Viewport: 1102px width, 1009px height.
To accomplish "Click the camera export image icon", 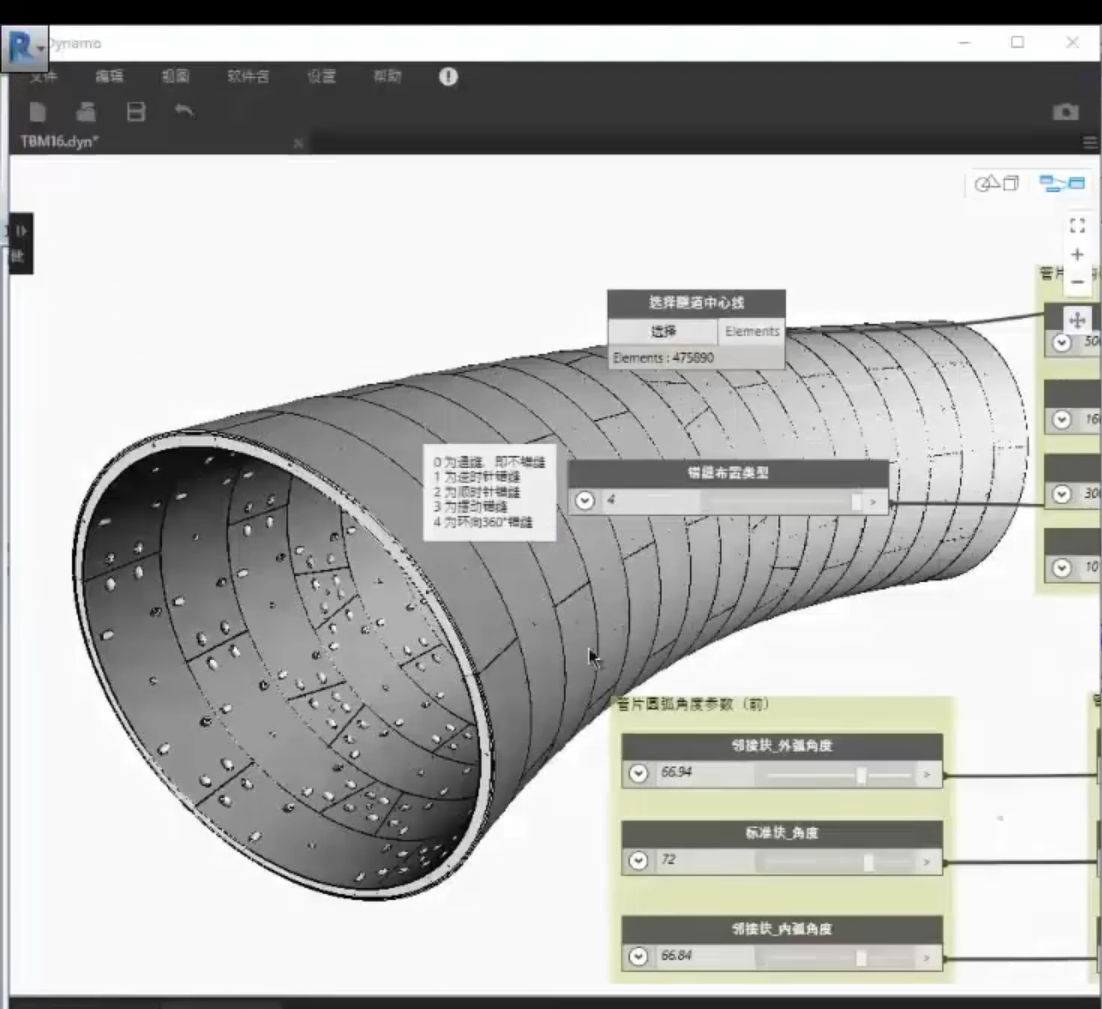I will coord(1065,112).
